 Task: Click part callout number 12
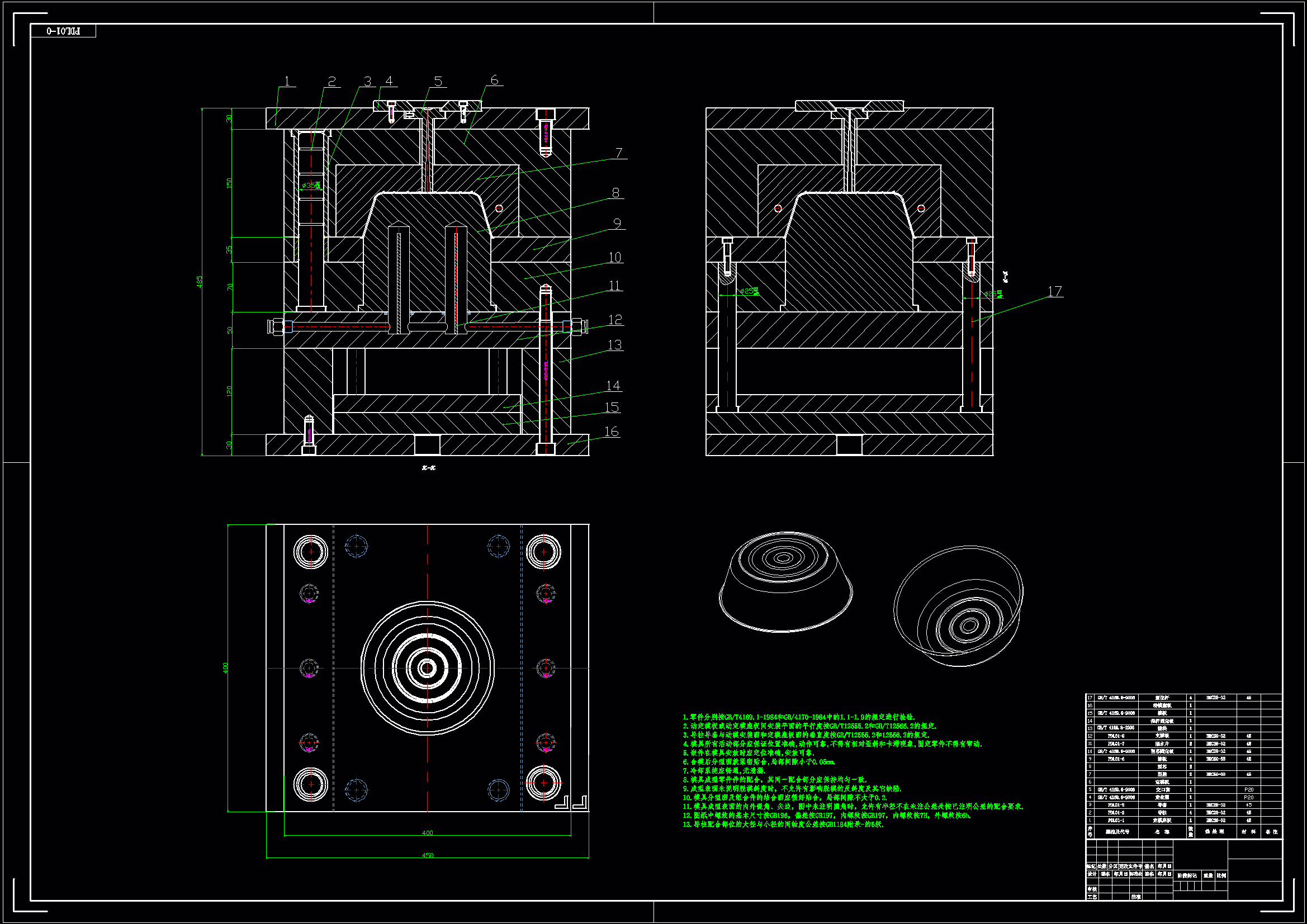(615, 320)
